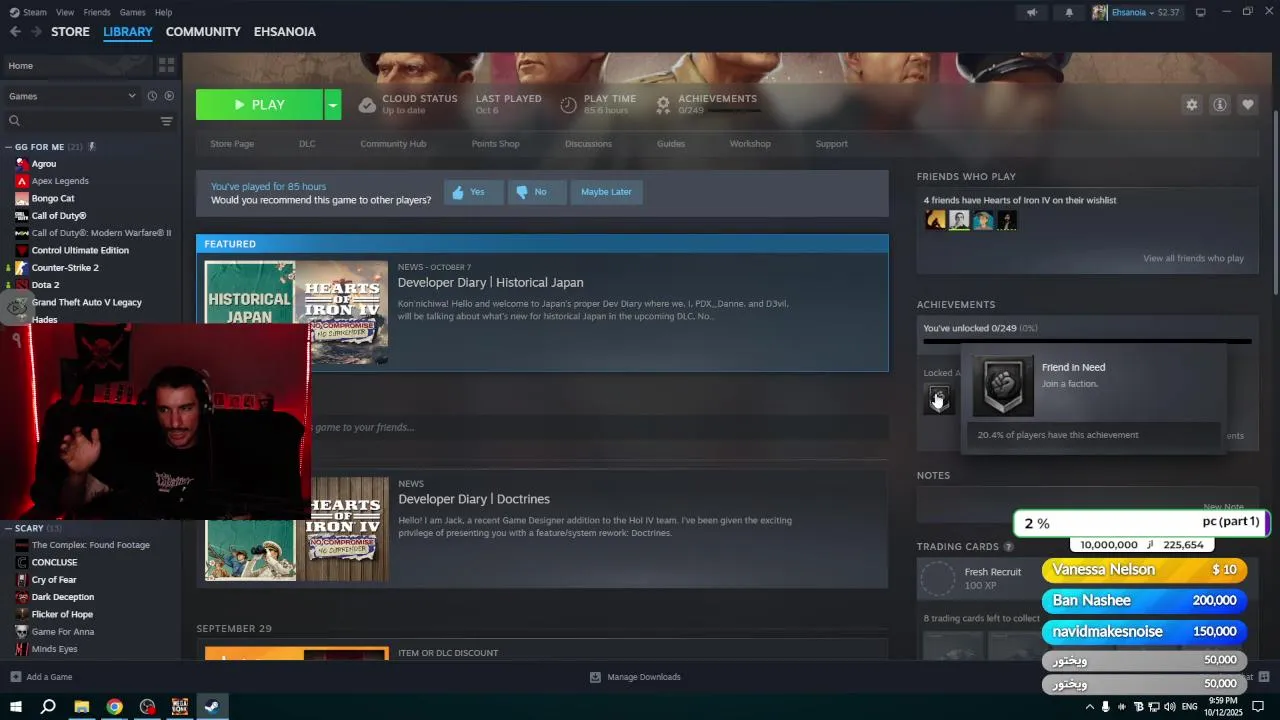Open the Games menu
Image resolution: width=1280 pixels, height=720 pixels.
(132, 12)
